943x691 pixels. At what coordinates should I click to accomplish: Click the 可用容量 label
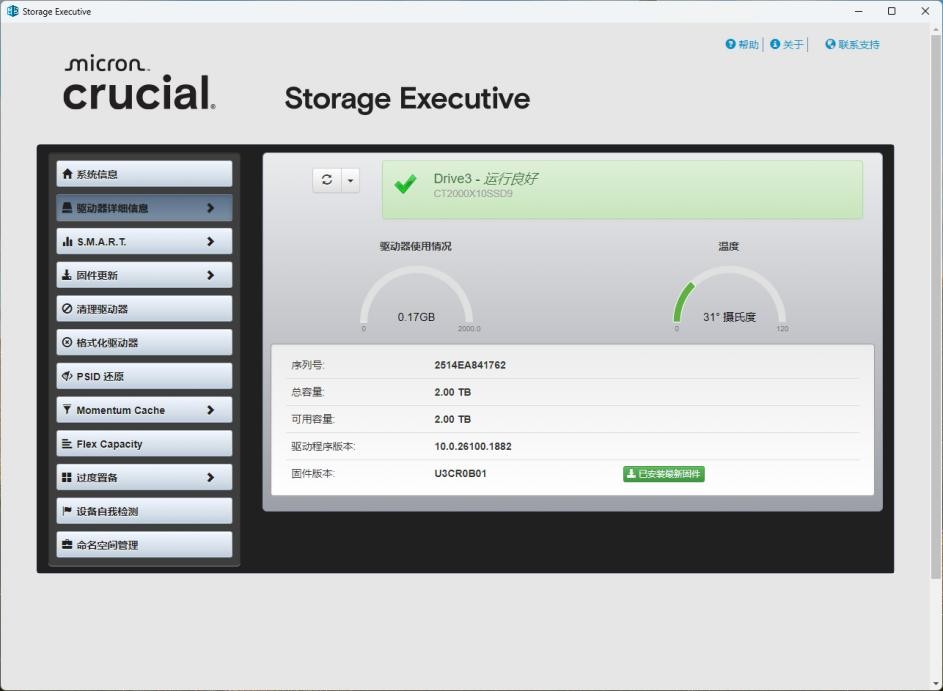313,419
